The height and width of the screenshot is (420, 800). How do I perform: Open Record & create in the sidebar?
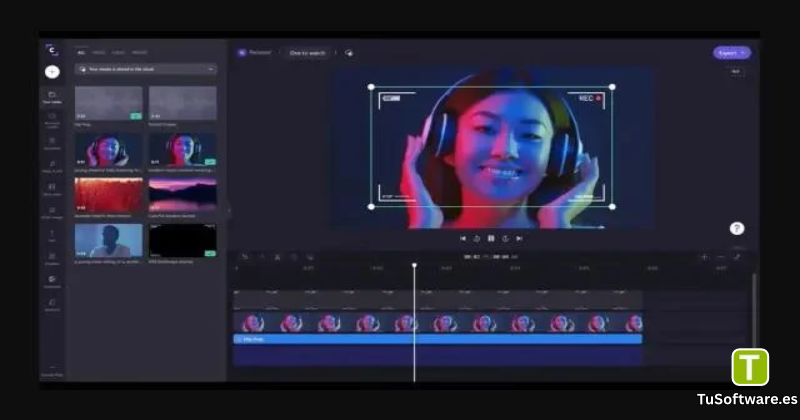click(x=52, y=120)
